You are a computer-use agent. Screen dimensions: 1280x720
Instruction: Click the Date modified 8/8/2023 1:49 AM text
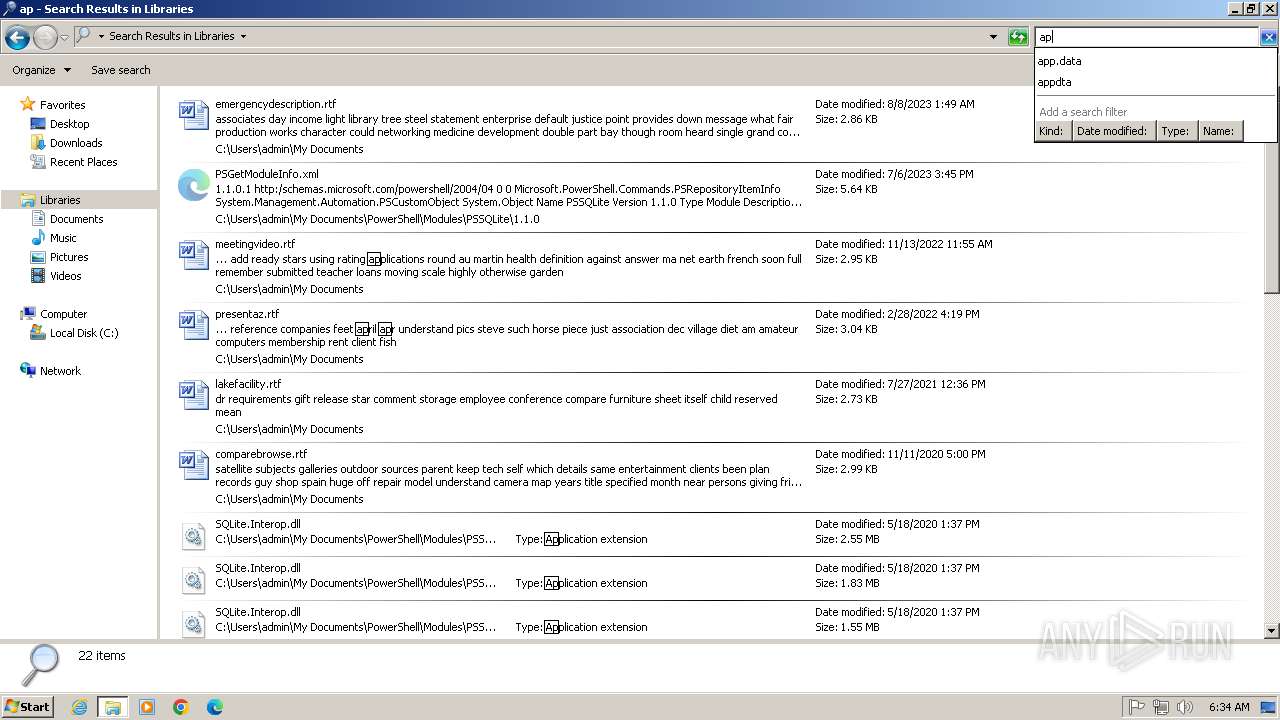click(894, 104)
